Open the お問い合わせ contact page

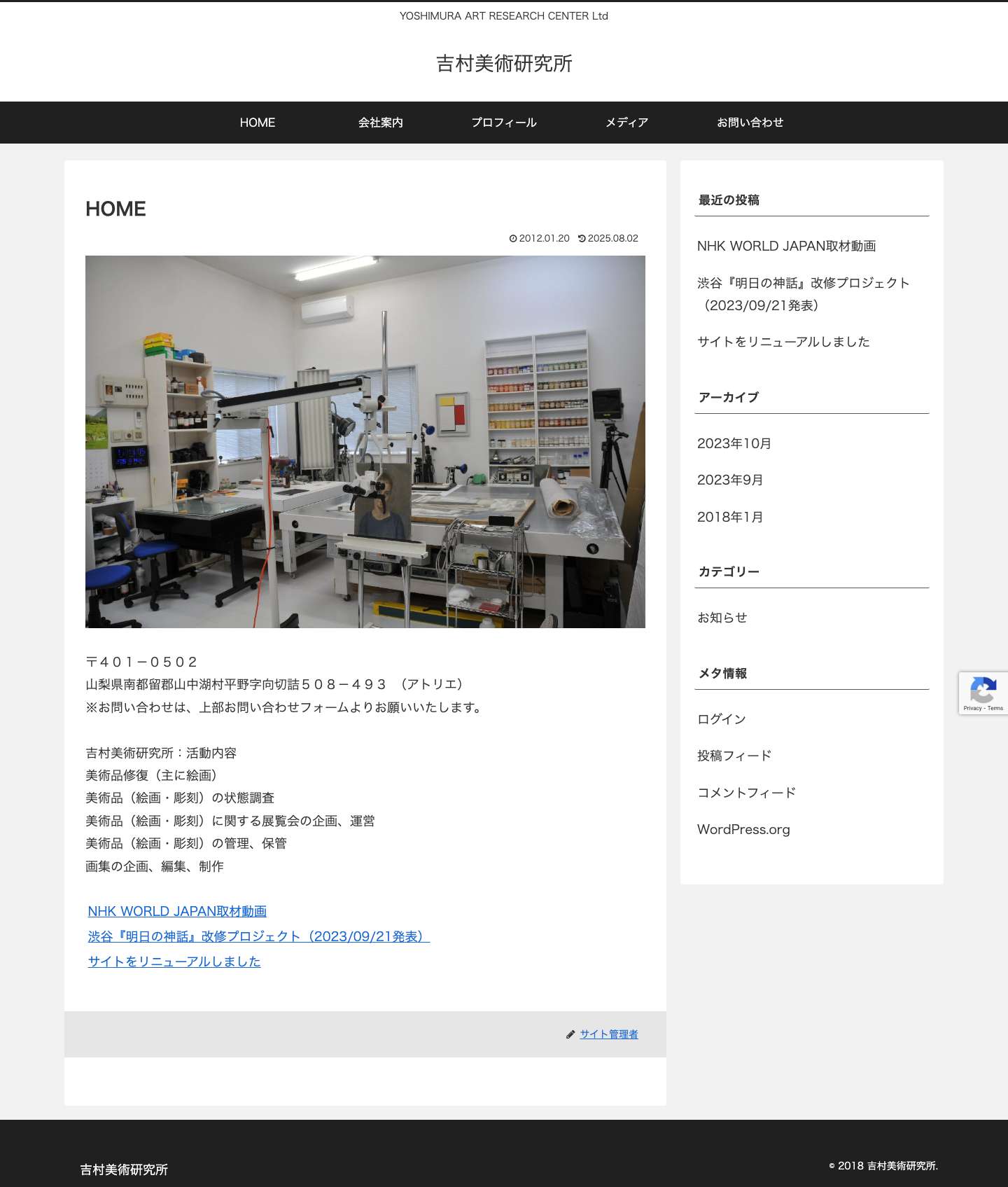tap(750, 123)
